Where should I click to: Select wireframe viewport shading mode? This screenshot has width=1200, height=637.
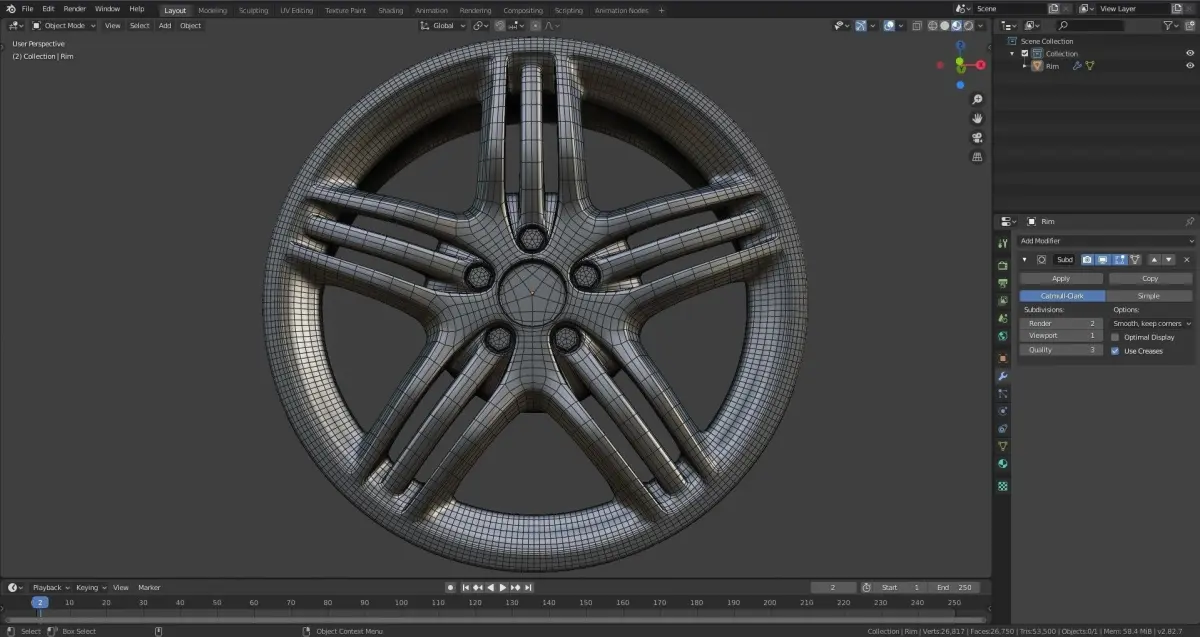932,26
